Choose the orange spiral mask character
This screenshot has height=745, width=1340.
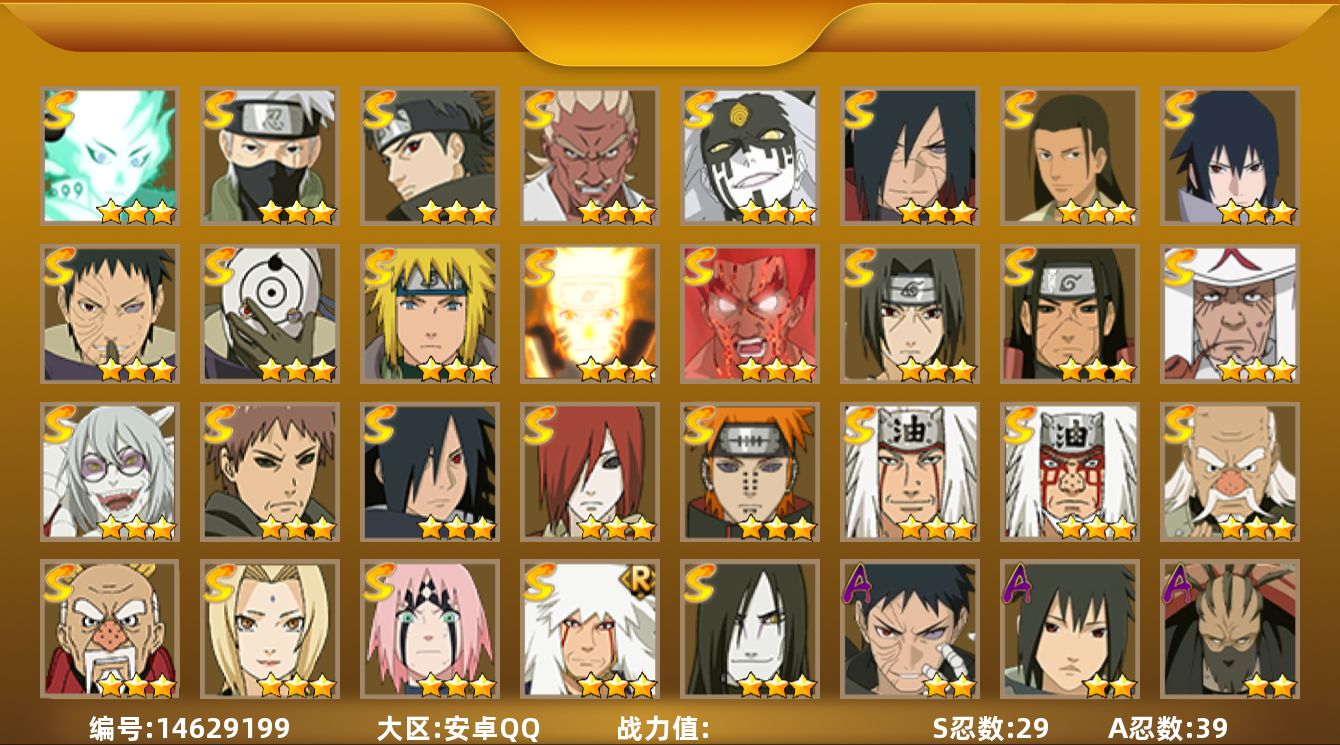pos(269,313)
